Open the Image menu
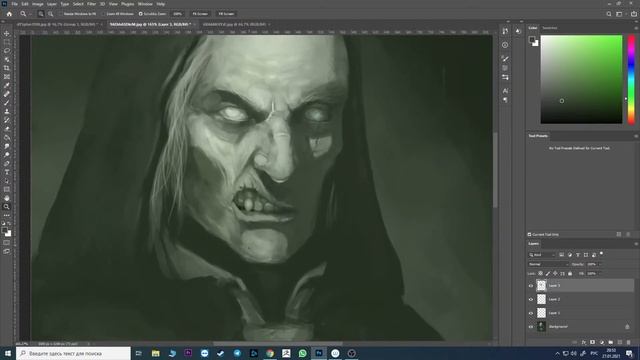This screenshot has width=640, height=360. pyautogui.click(x=38, y=4)
